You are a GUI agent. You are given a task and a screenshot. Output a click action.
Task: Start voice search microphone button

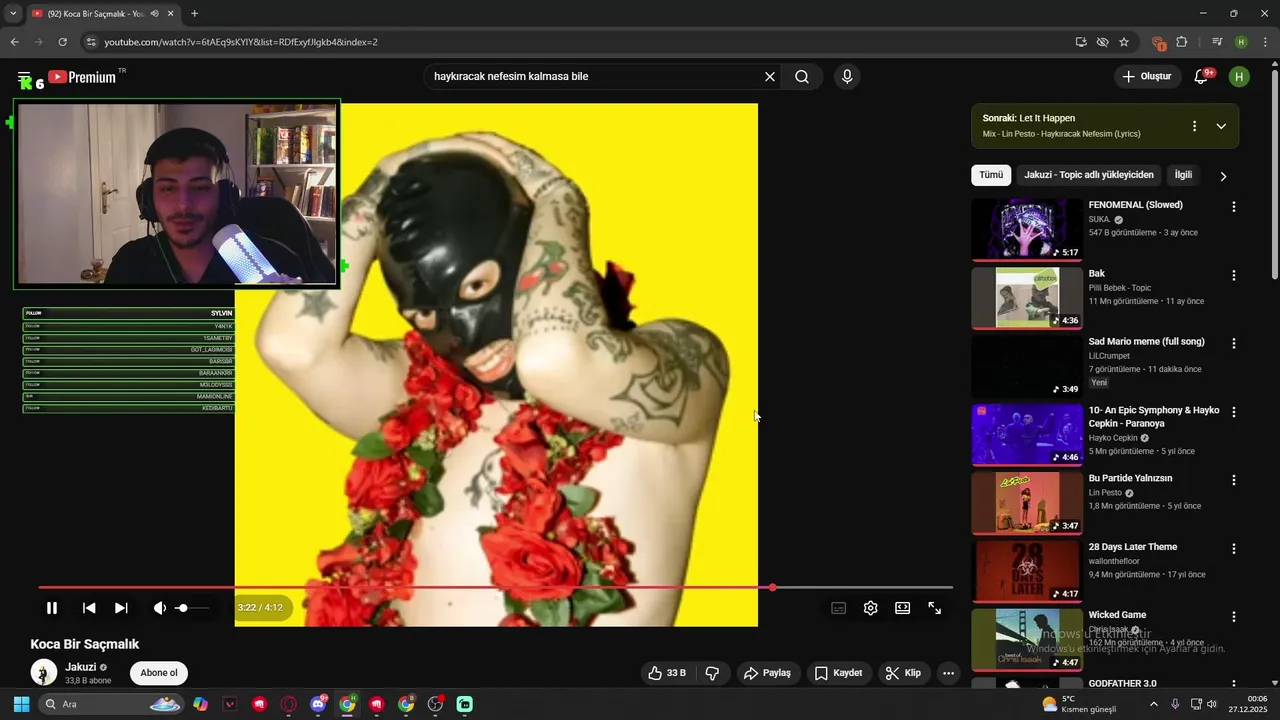pos(847,77)
